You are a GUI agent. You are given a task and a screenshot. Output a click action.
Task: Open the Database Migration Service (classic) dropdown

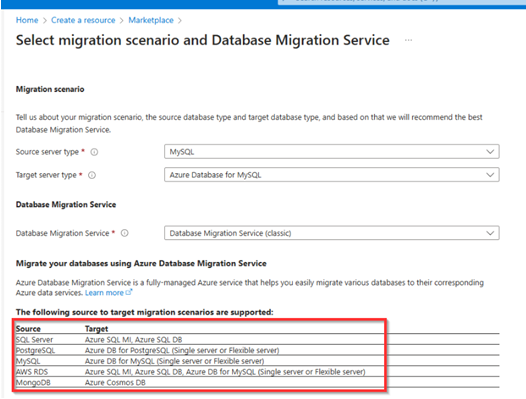click(x=331, y=233)
